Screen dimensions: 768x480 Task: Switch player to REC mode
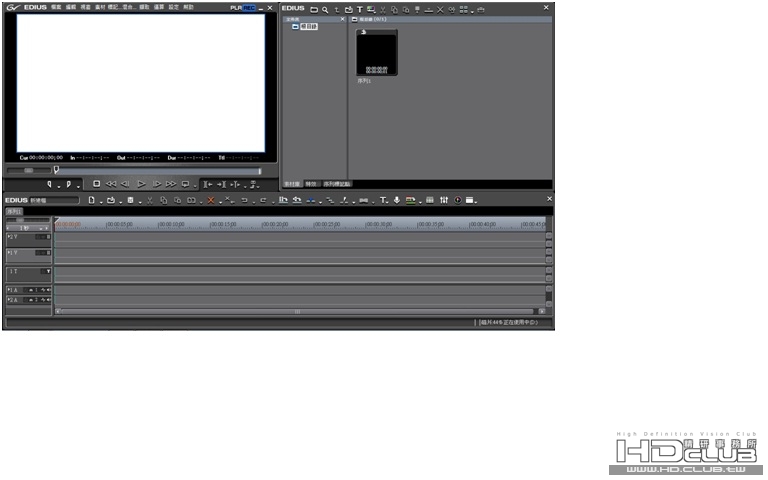pos(249,8)
